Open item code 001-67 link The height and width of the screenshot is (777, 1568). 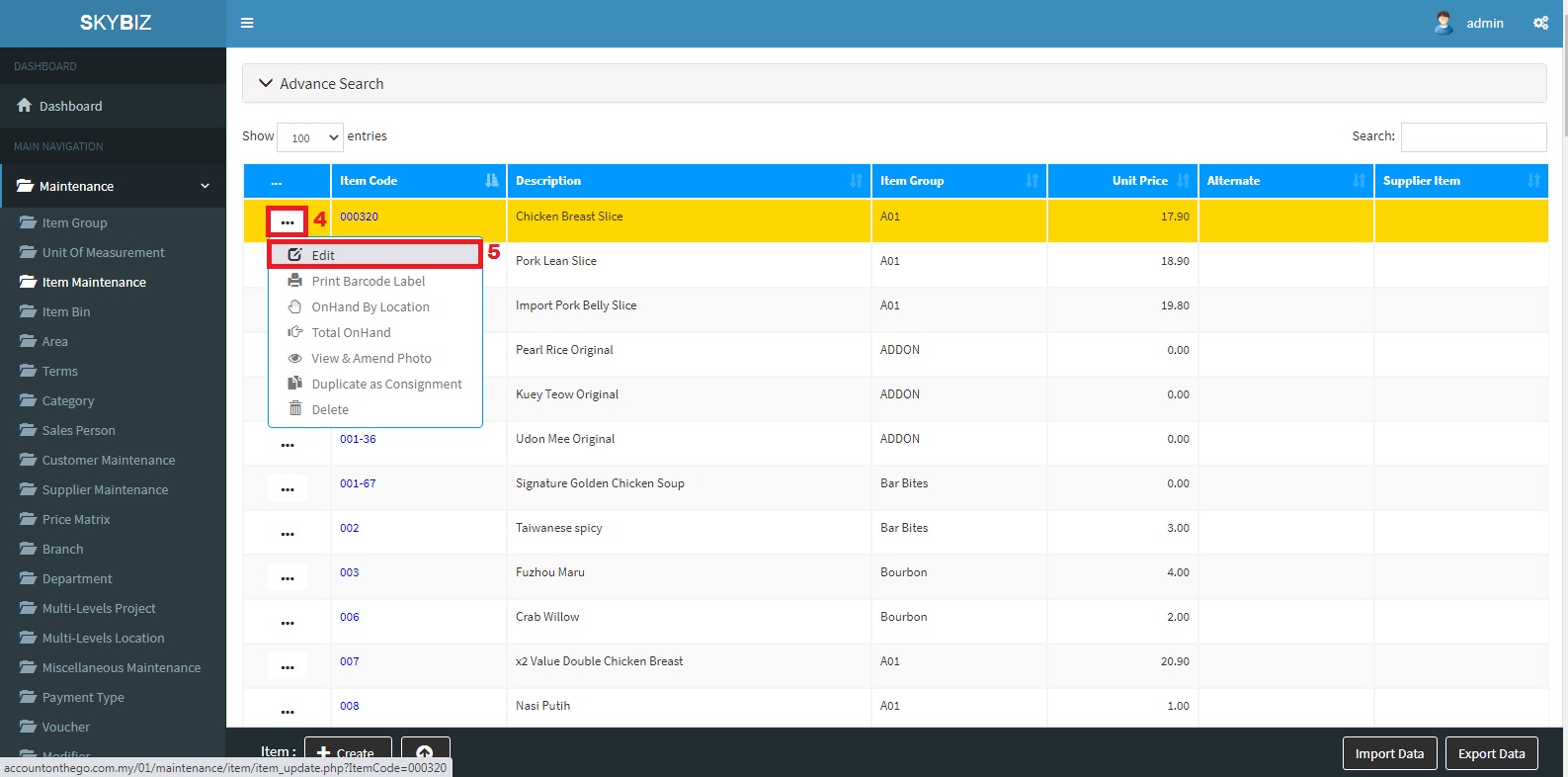click(358, 483)
